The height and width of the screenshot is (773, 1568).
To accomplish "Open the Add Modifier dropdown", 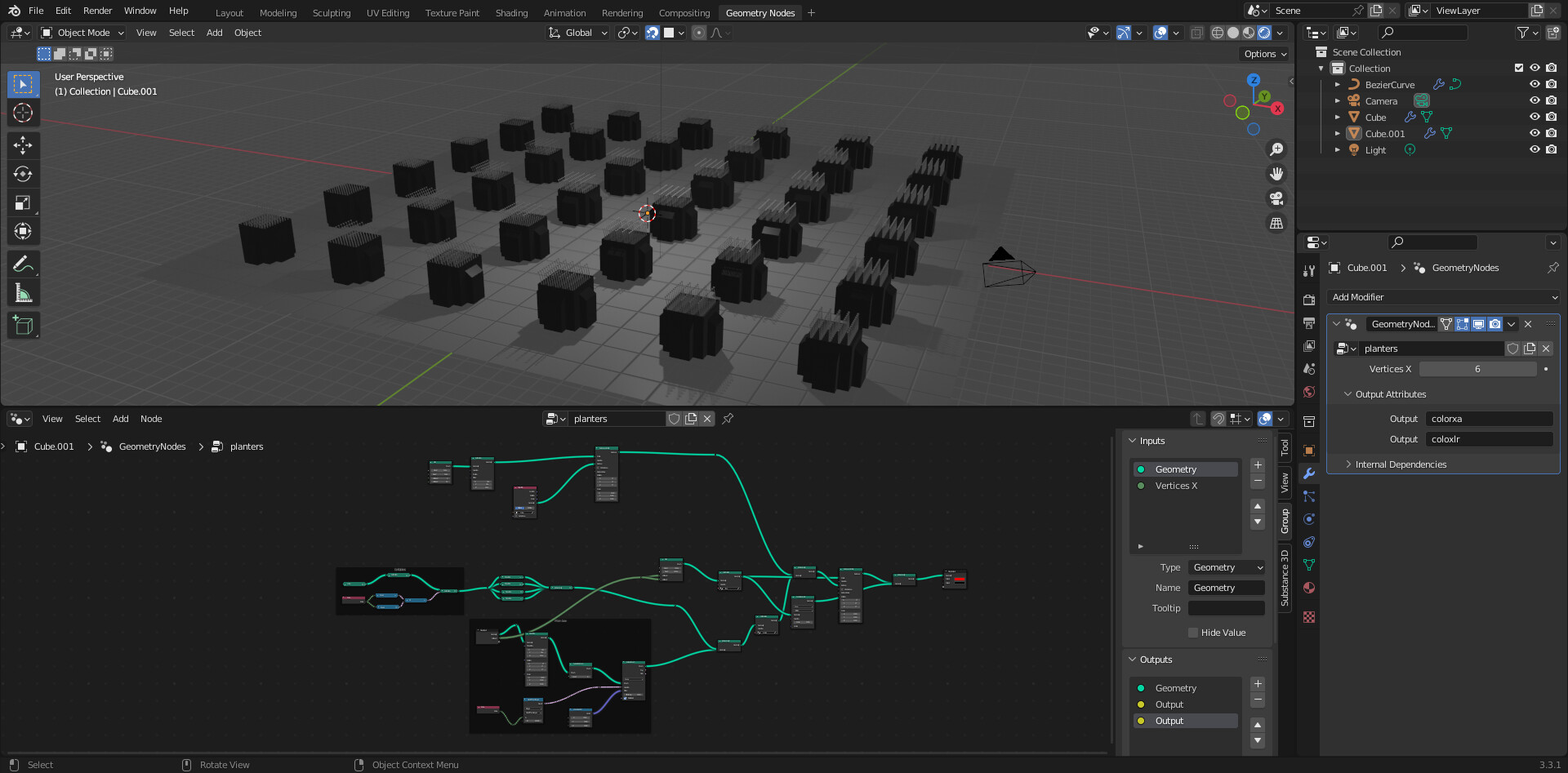I will [x=1444, y=297].
